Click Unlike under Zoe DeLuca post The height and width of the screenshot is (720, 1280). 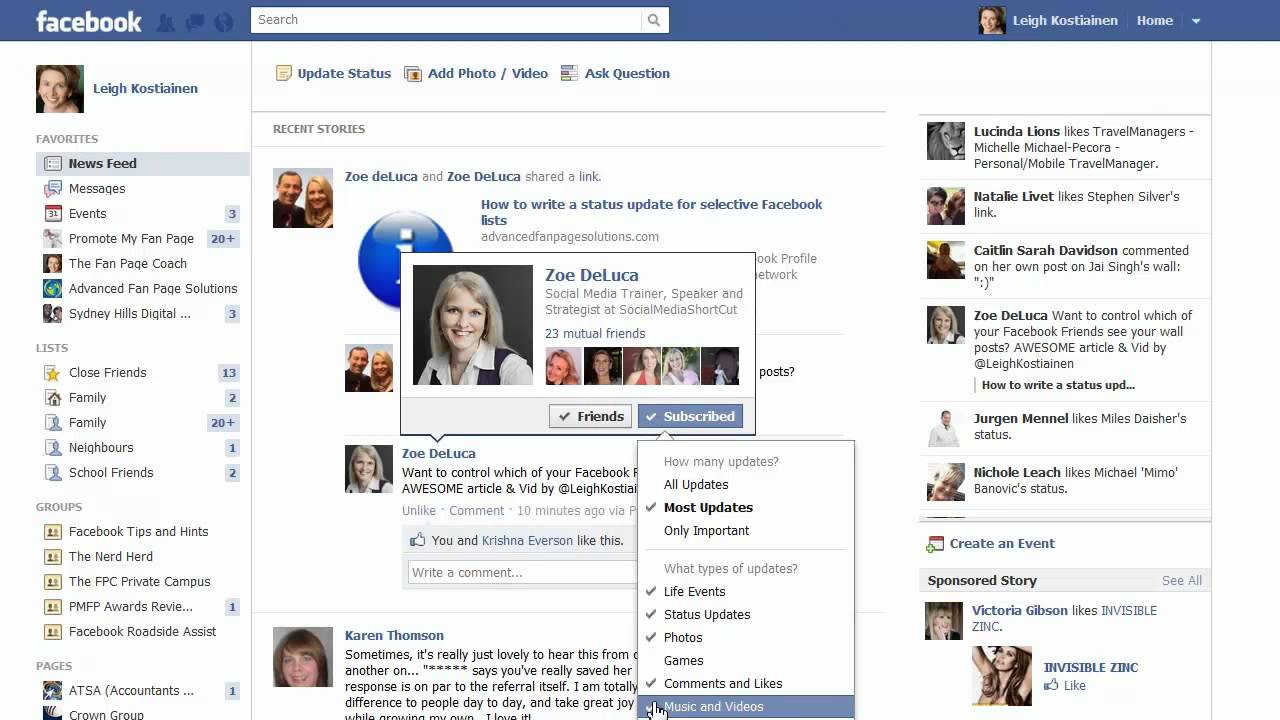419,510
